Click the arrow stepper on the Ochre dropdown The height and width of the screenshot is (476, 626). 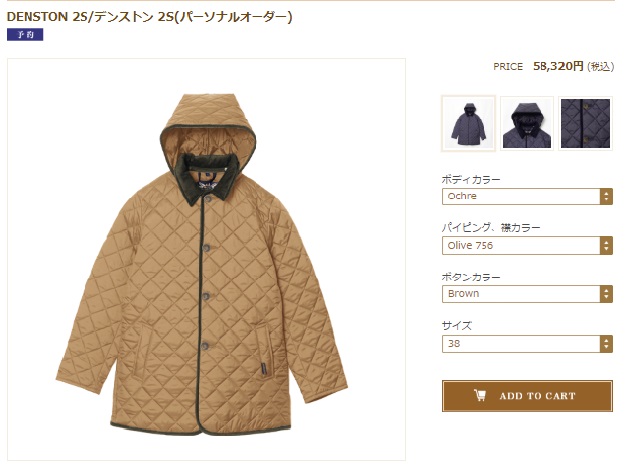606,196
